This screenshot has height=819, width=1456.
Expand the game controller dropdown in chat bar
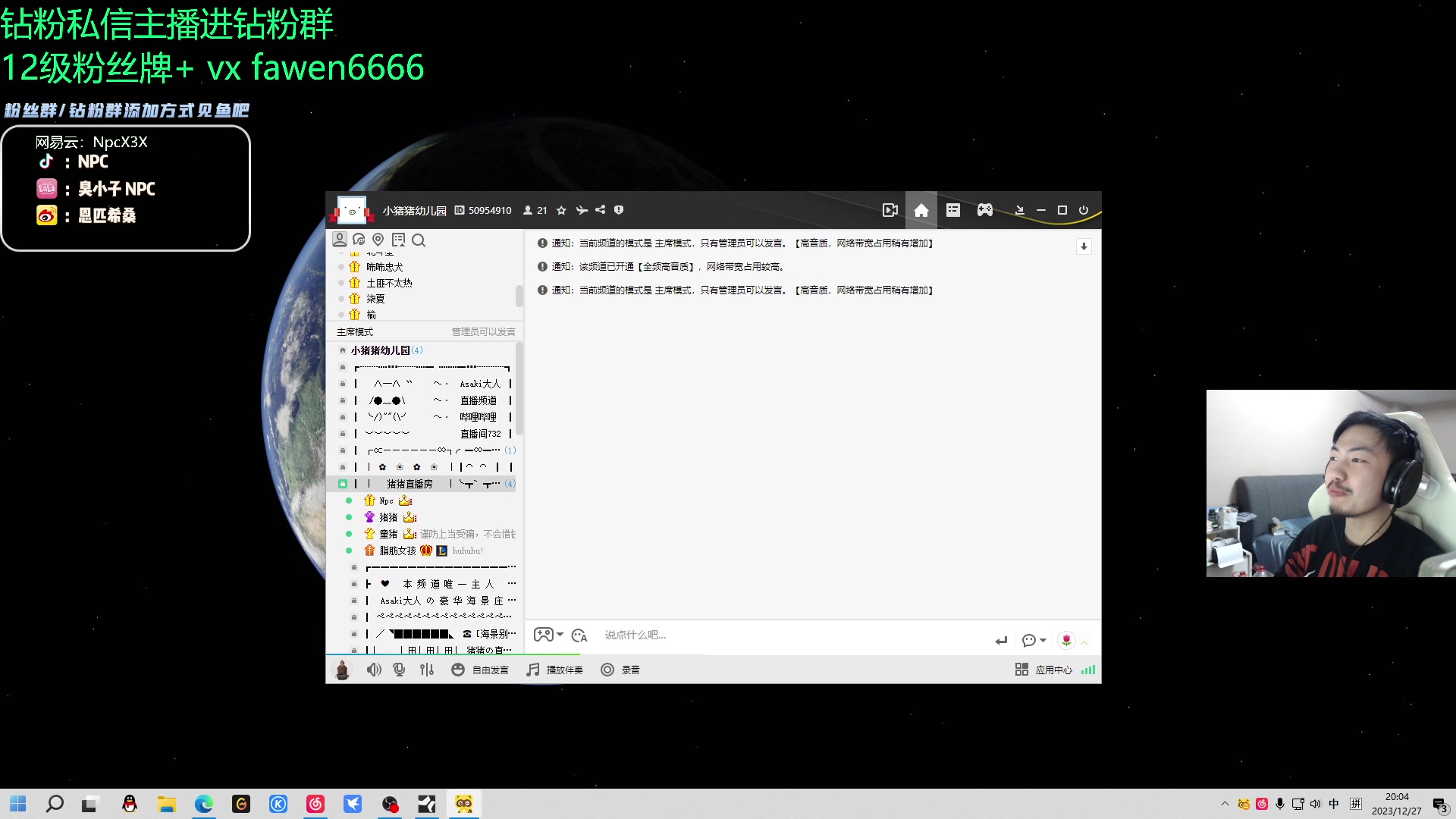point(560,635)
